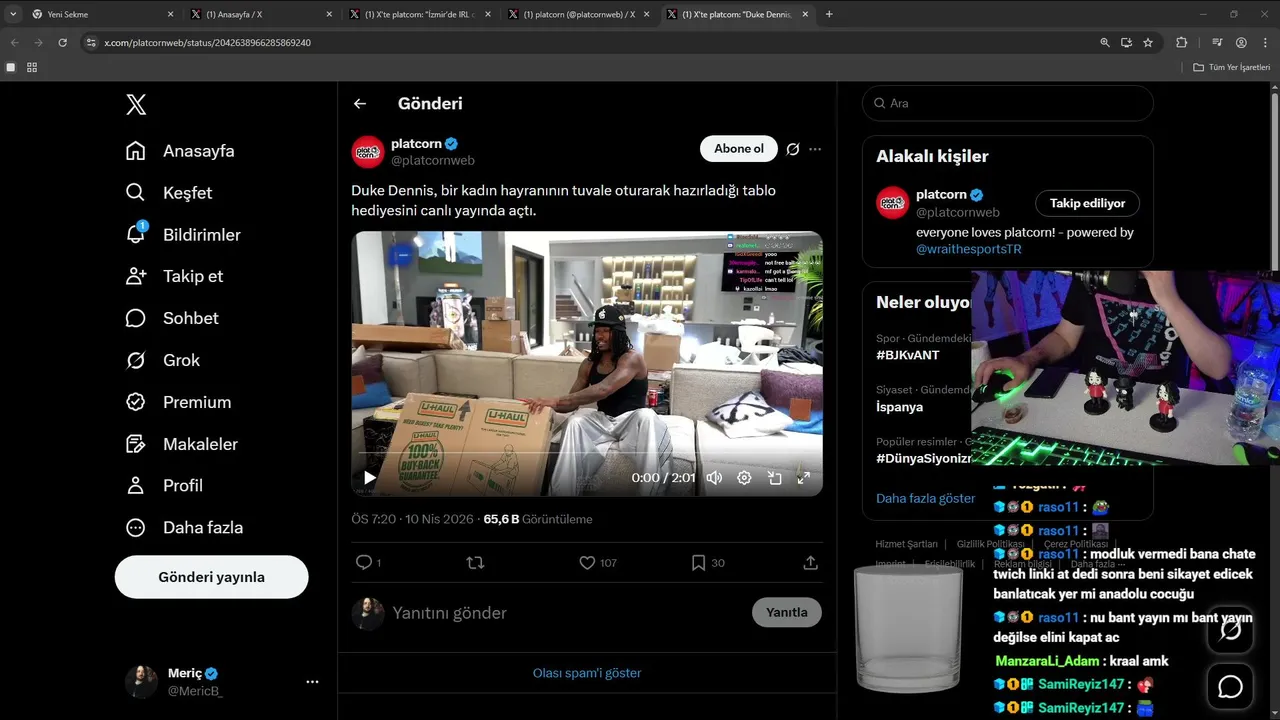Open browser extensions puzzle icon
Image resolution: width=1280 pixels, height=720 pixels.
pyautogui.click(x=1182, y=43)
